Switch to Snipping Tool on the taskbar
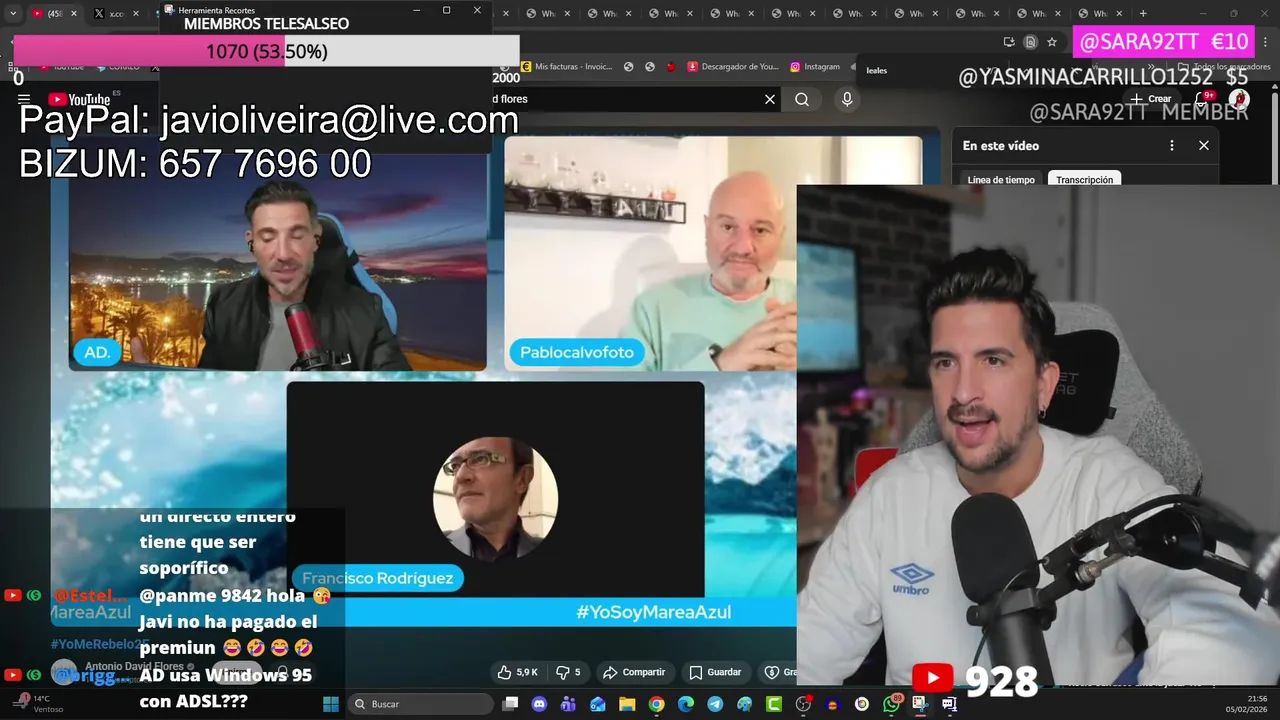The height and width of the screenshot is (720, 1280). tap(920, 704)
